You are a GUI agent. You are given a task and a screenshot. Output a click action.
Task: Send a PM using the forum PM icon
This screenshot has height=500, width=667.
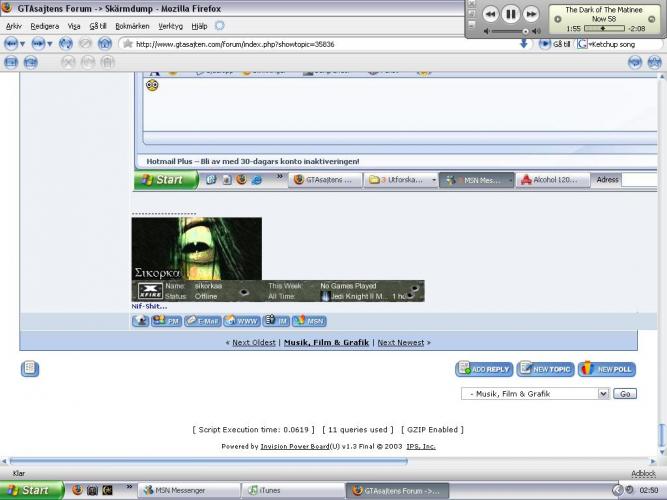166,321
